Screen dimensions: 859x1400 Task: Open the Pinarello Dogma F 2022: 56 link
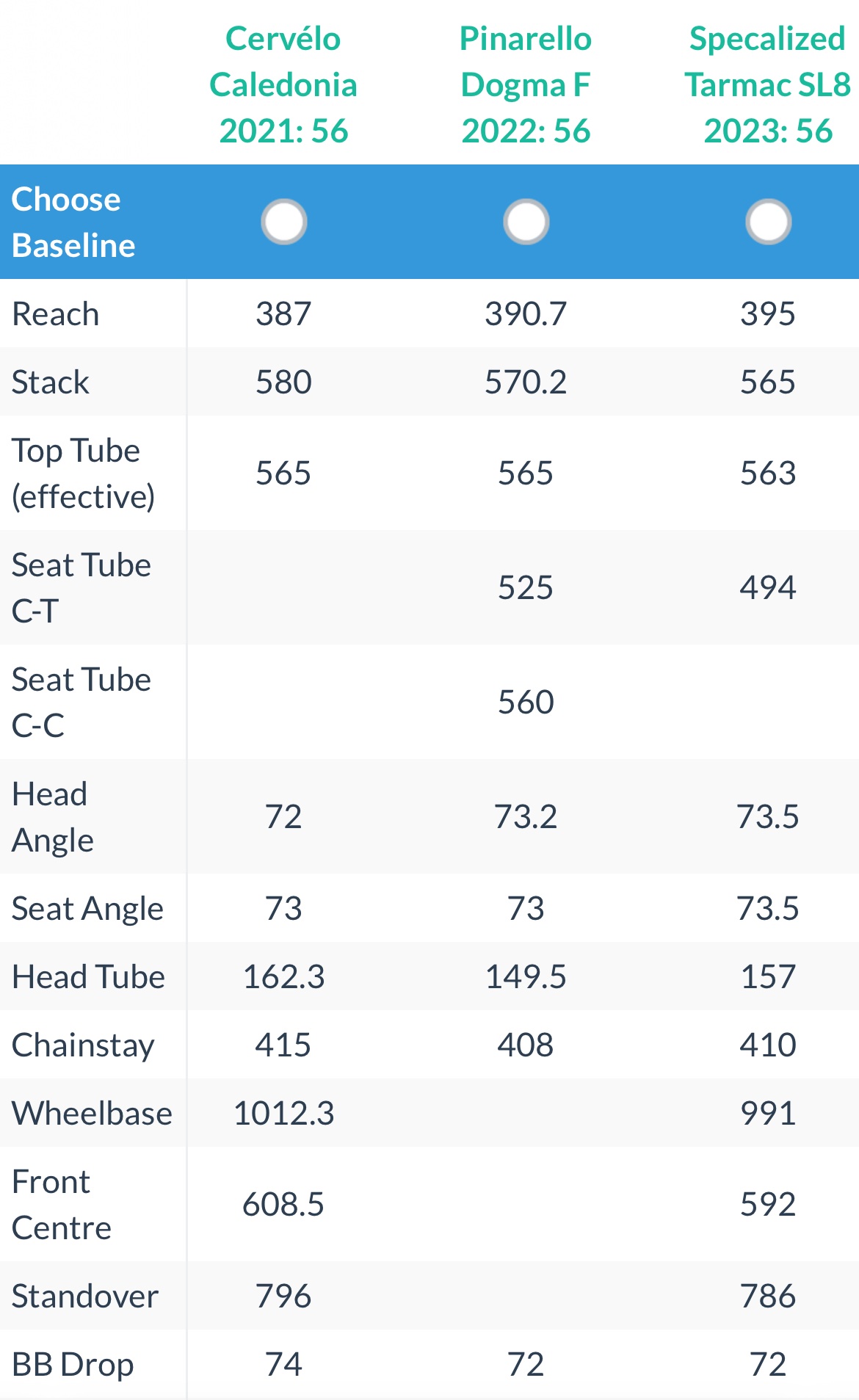pos(526,84)
